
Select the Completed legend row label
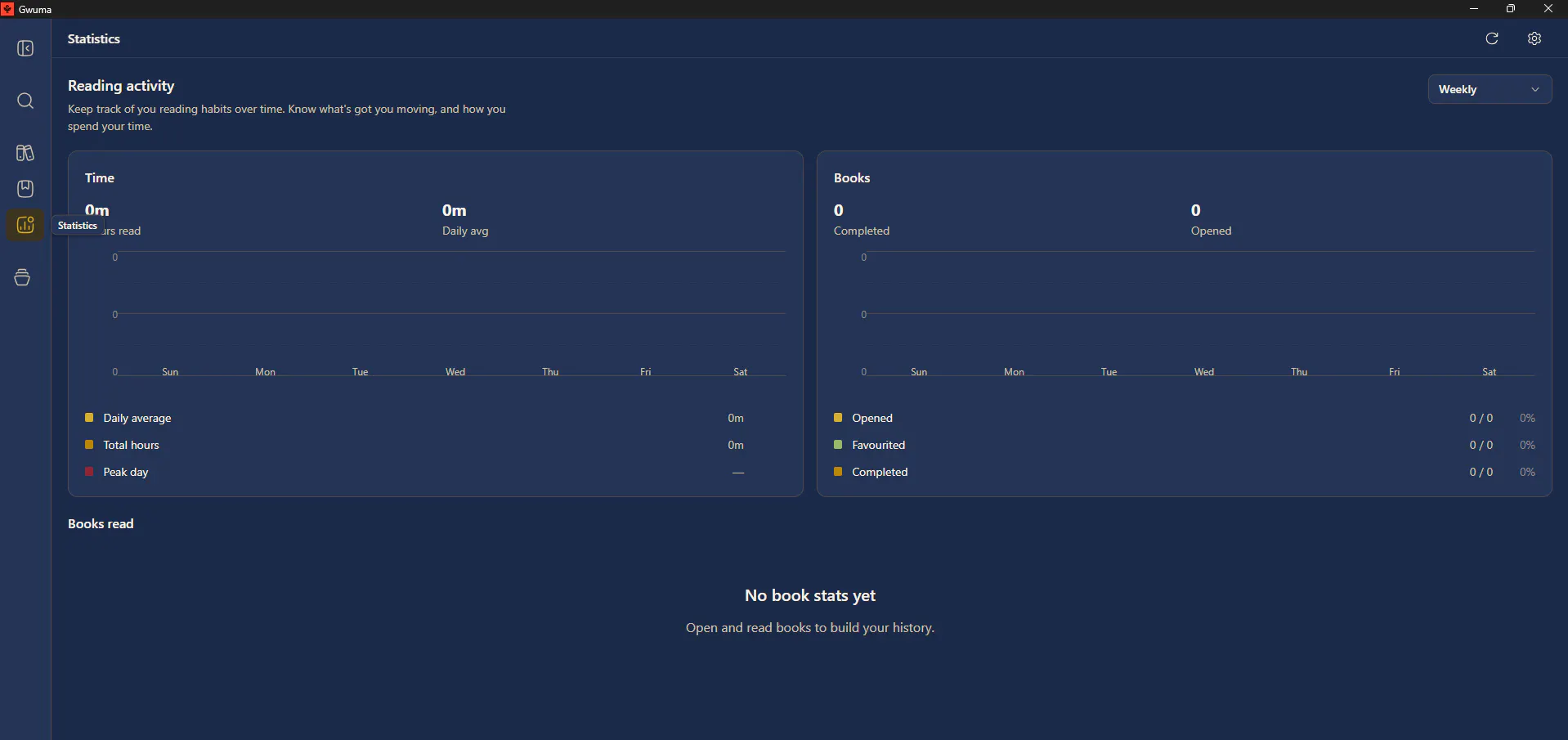click(880, 472)
